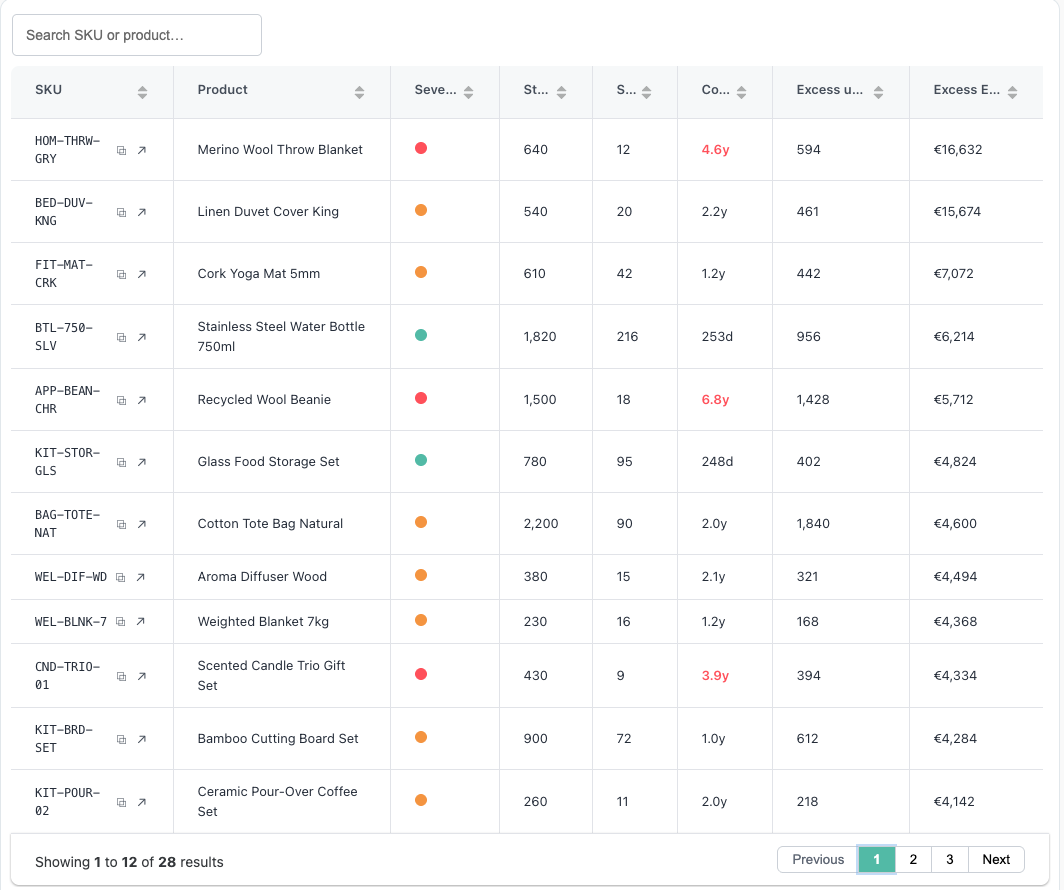The height and width of the screenshot is (890, 1064).
Task: Go to the Previous page
Action: (818, 859)
